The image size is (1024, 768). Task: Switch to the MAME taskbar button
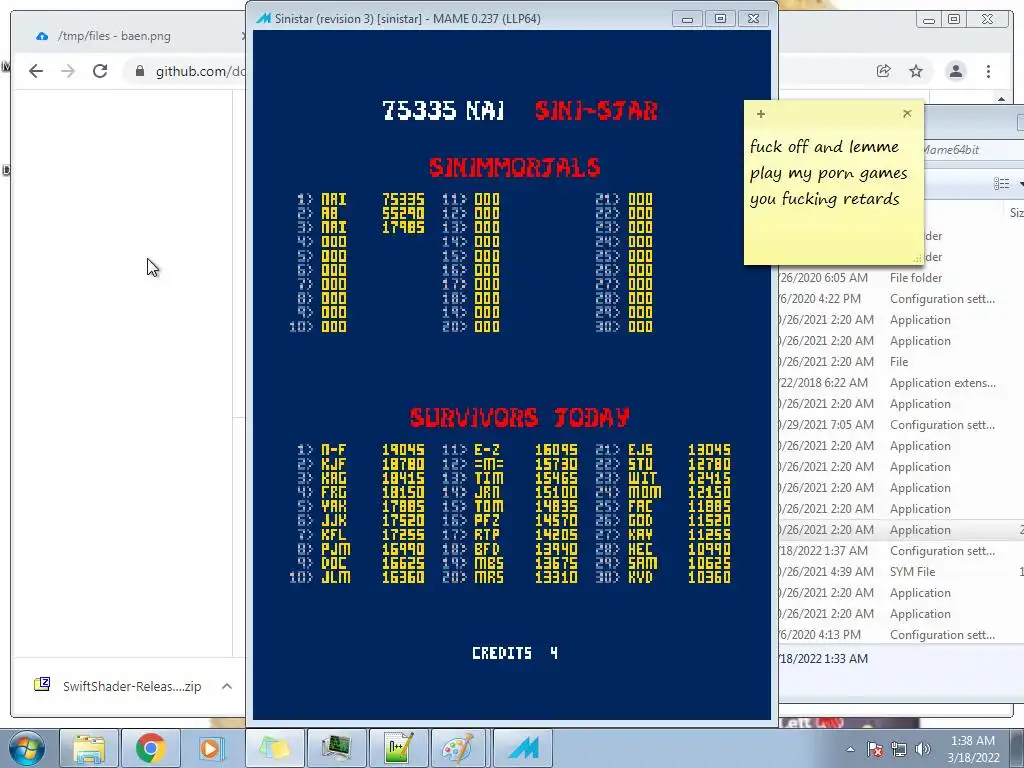(x=522, y=748)
